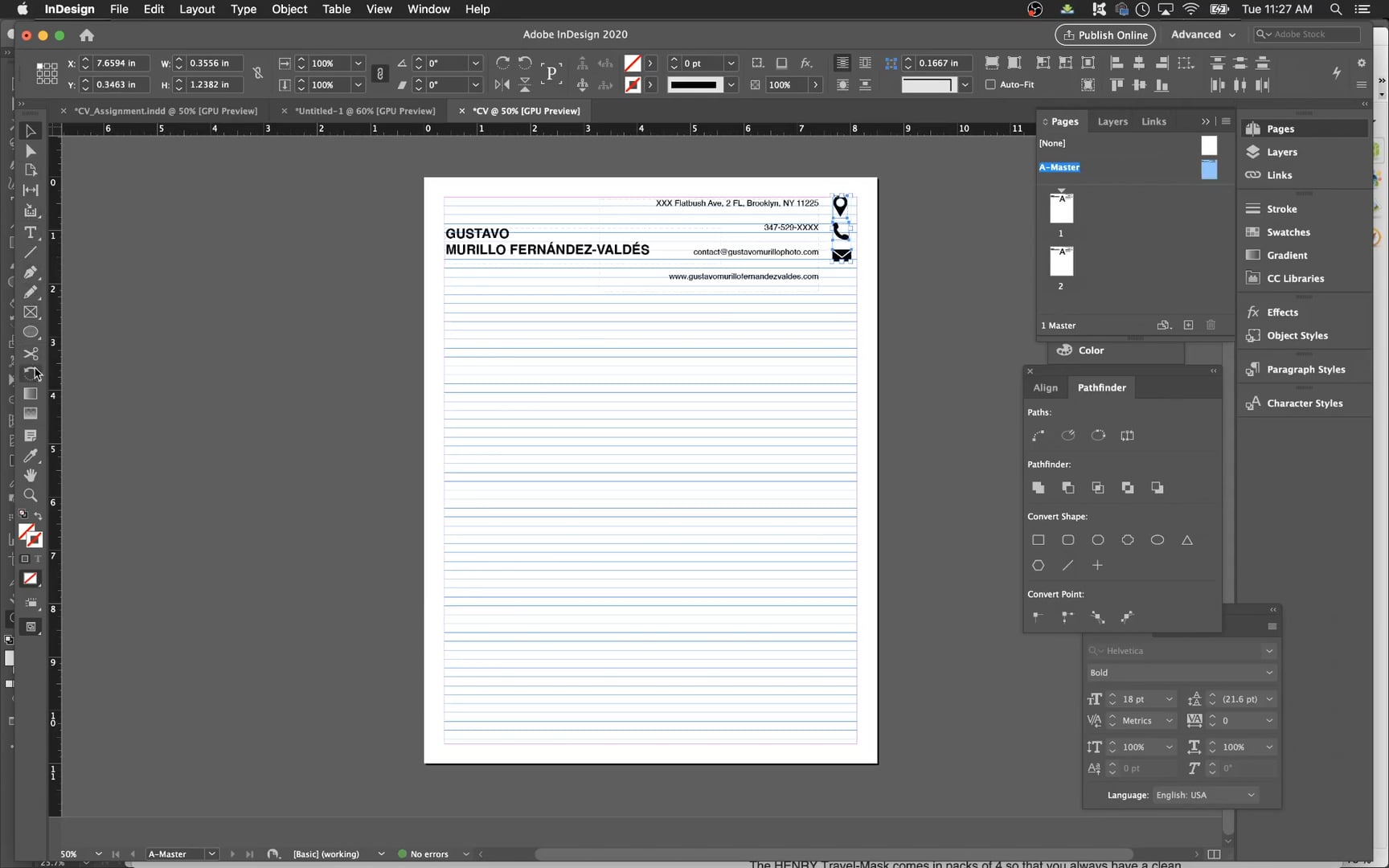This screenshot has height=868, width=1389.
Task: Open the Language English: USA dropdown
Action: (1206, 795)
